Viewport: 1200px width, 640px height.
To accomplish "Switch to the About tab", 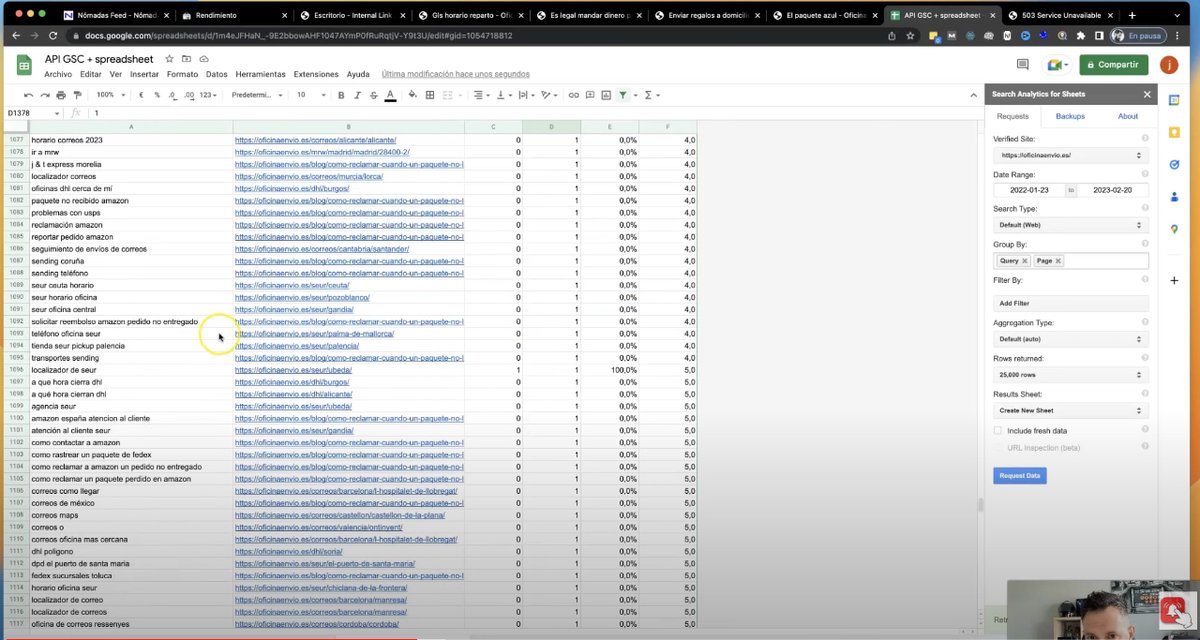I will coord(1127,116).
